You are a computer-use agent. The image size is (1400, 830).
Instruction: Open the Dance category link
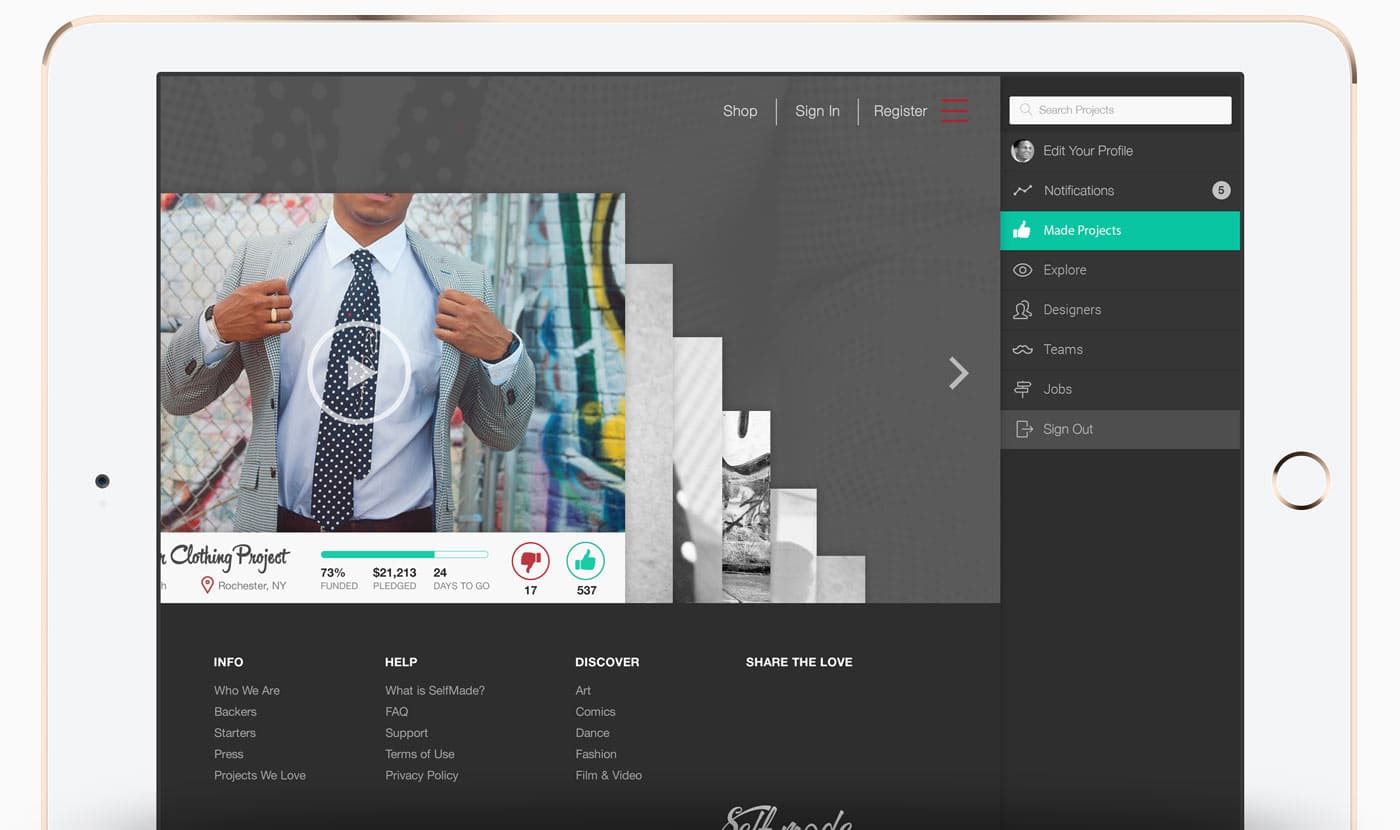(x=592, y=733)
